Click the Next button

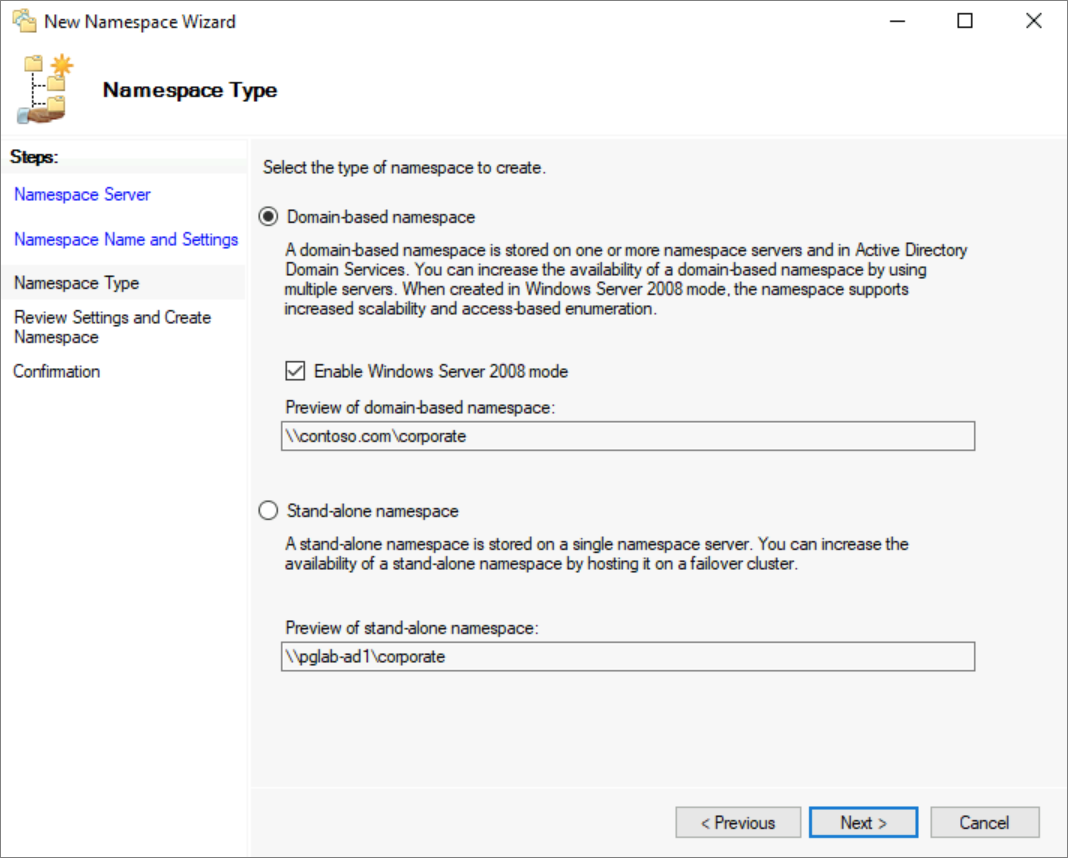click(862, 822)
